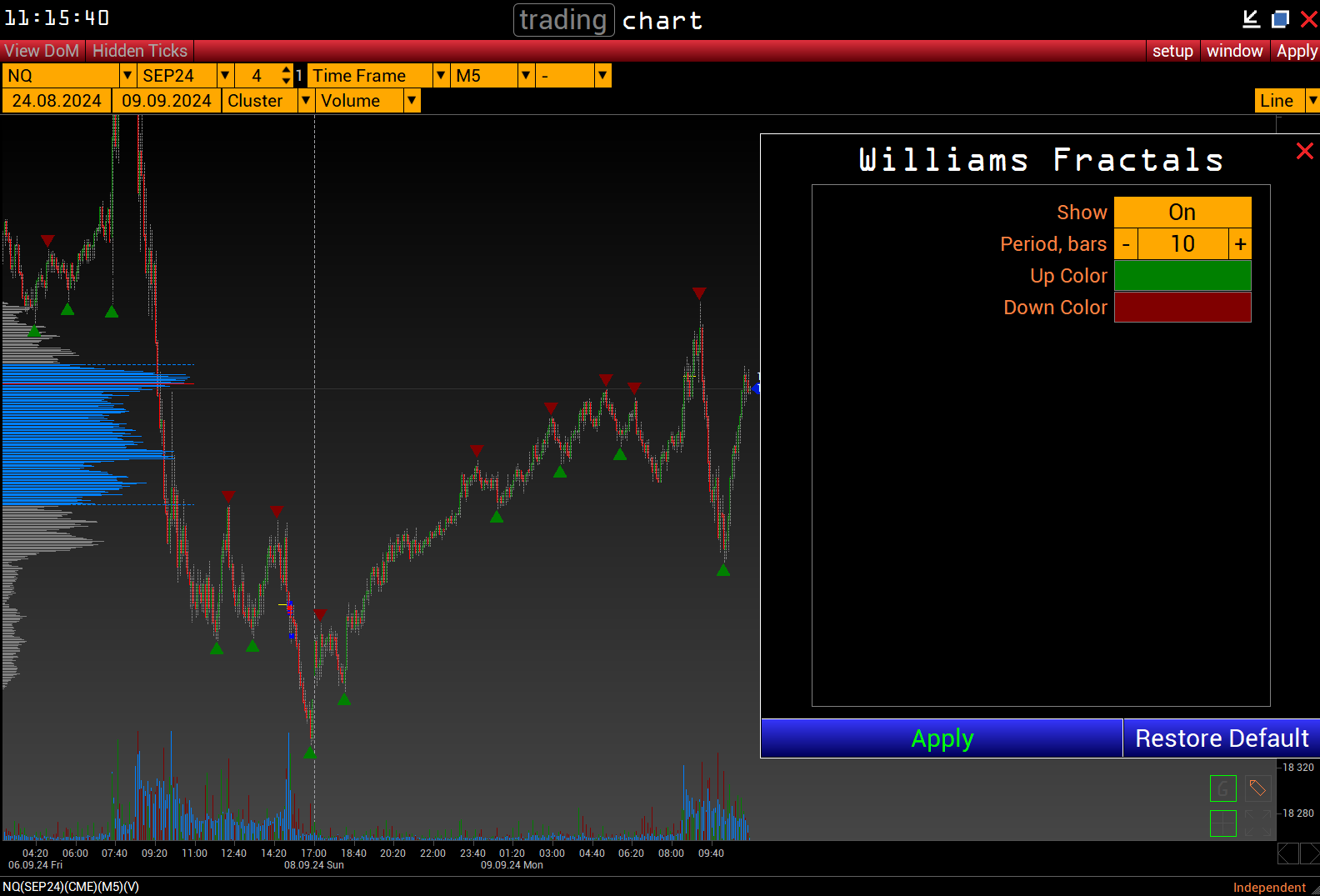Close the Williams Fractals panel

pos(1304,151)
